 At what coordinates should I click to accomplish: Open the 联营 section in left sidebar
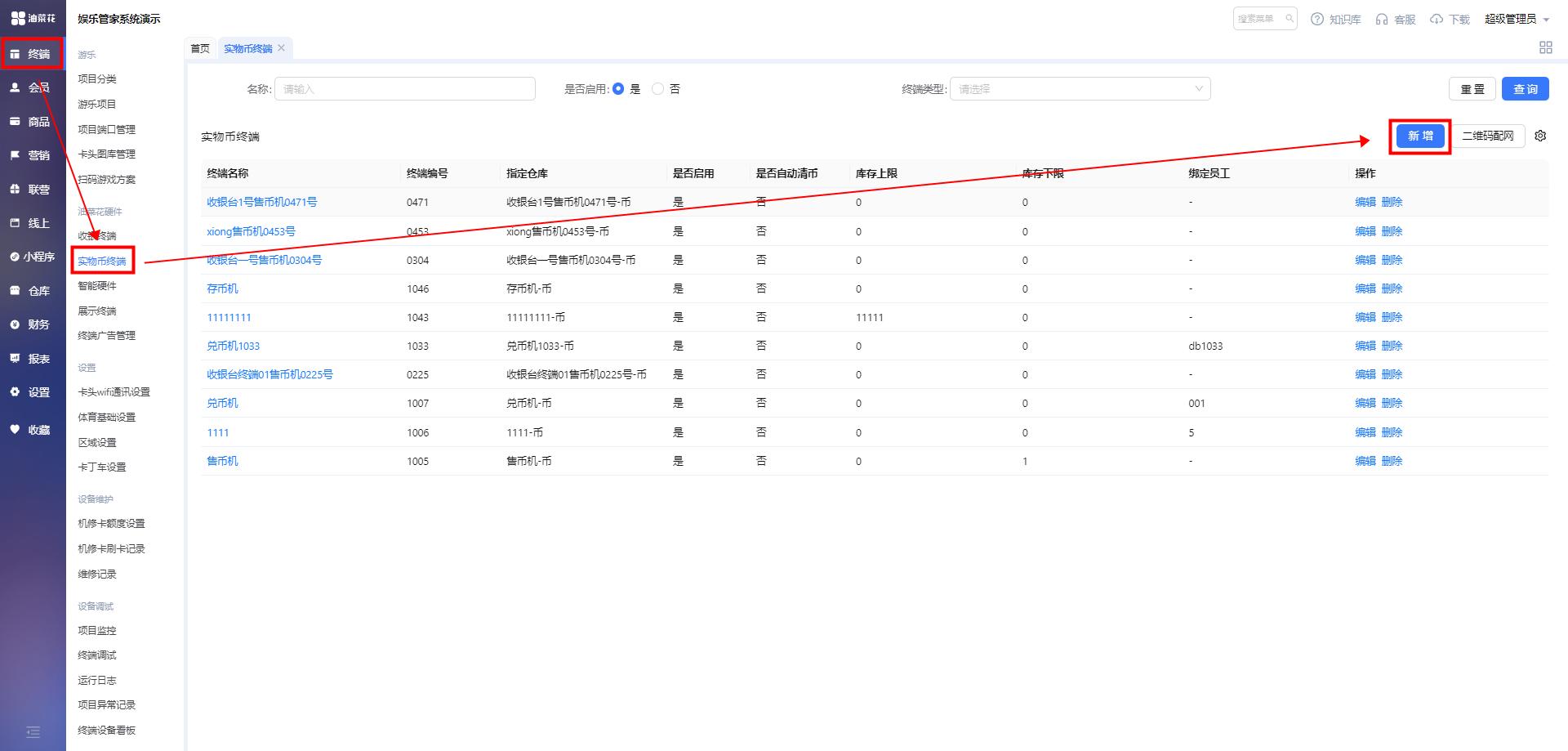click(x=32, y=190)
